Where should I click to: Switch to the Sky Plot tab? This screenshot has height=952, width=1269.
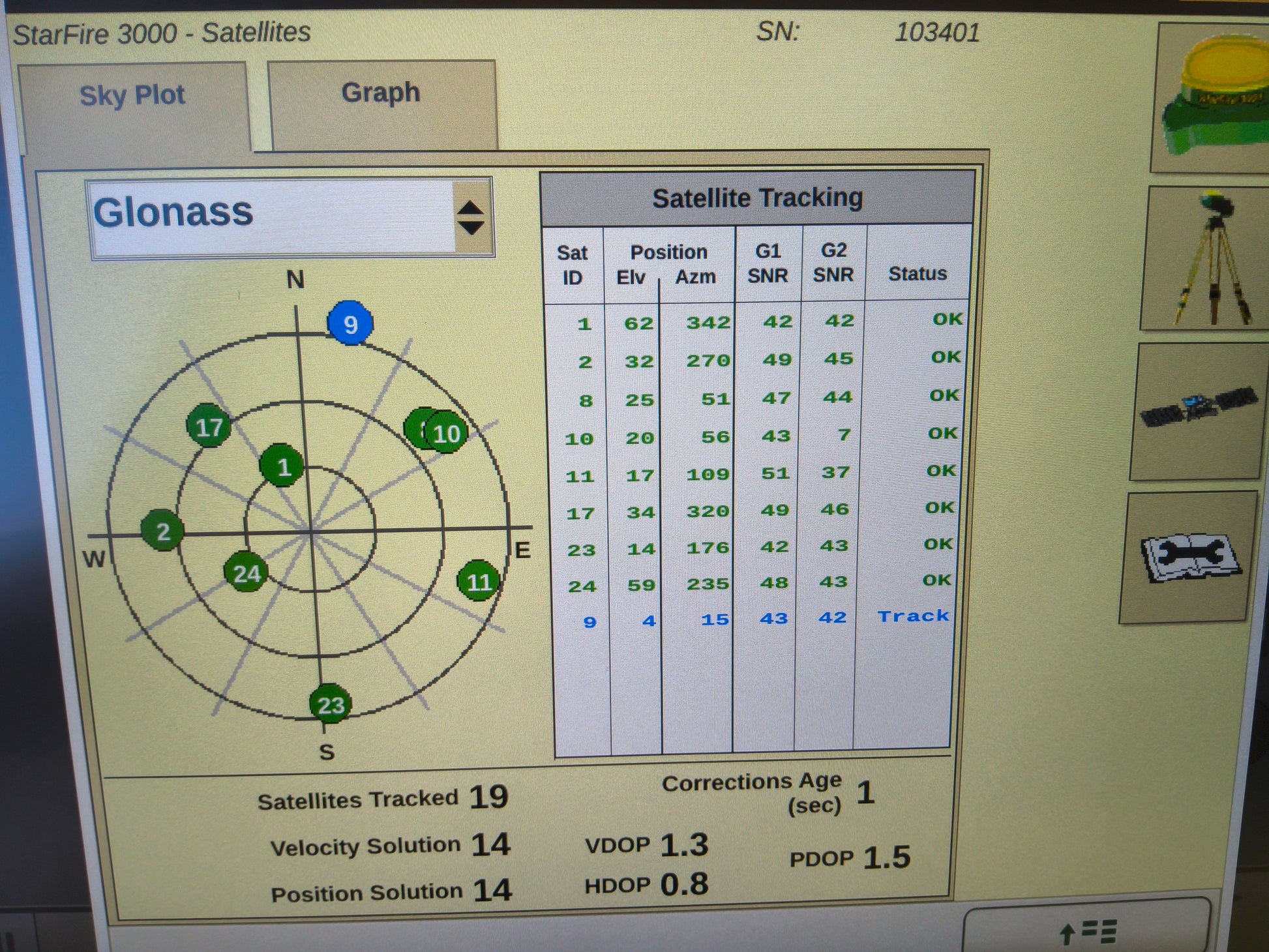click(132, 97)
